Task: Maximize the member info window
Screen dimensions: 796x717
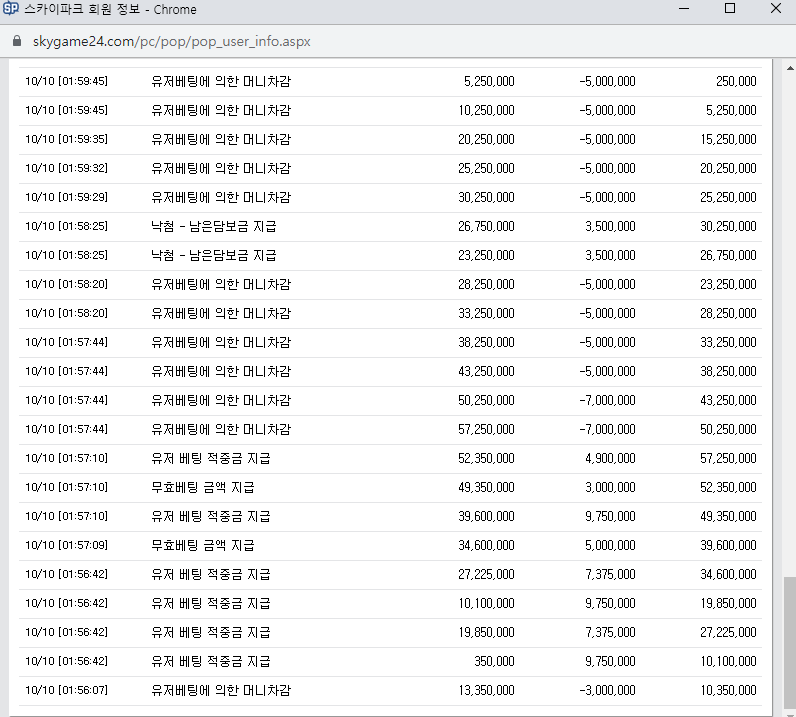Action: click(x=730, y=10)
